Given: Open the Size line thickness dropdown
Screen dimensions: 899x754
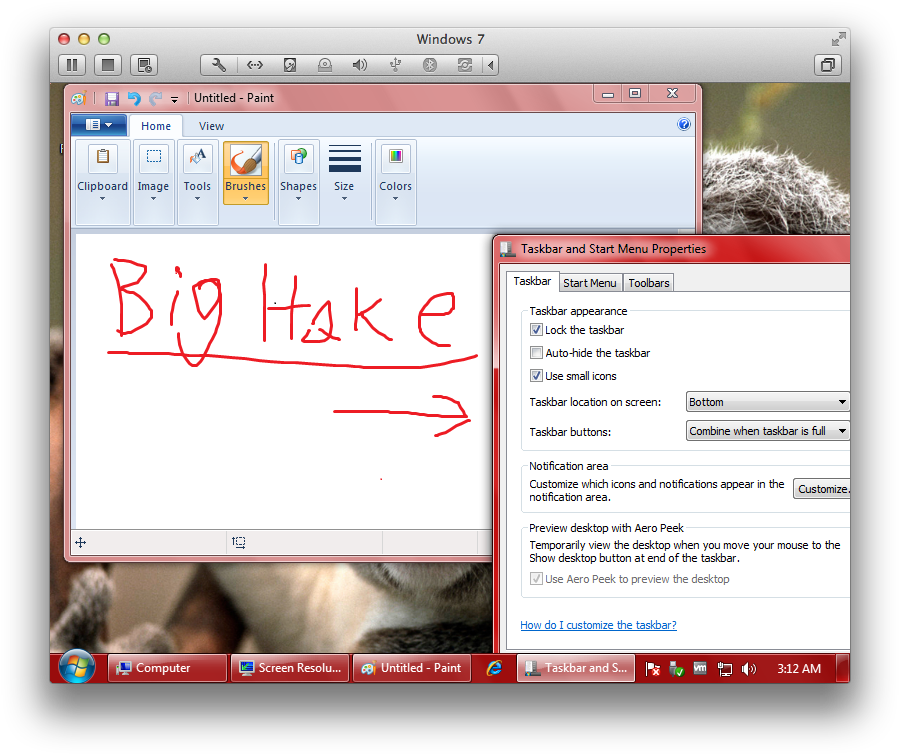Looking at the screenshot, I should coord(344,173).
